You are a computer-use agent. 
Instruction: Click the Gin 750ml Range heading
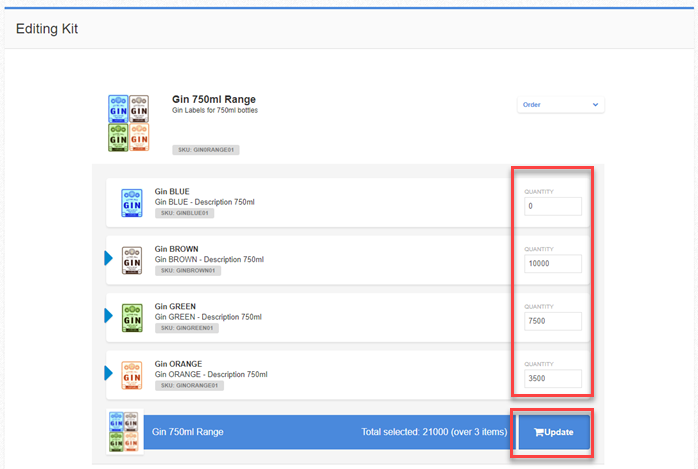coord(214,99)
